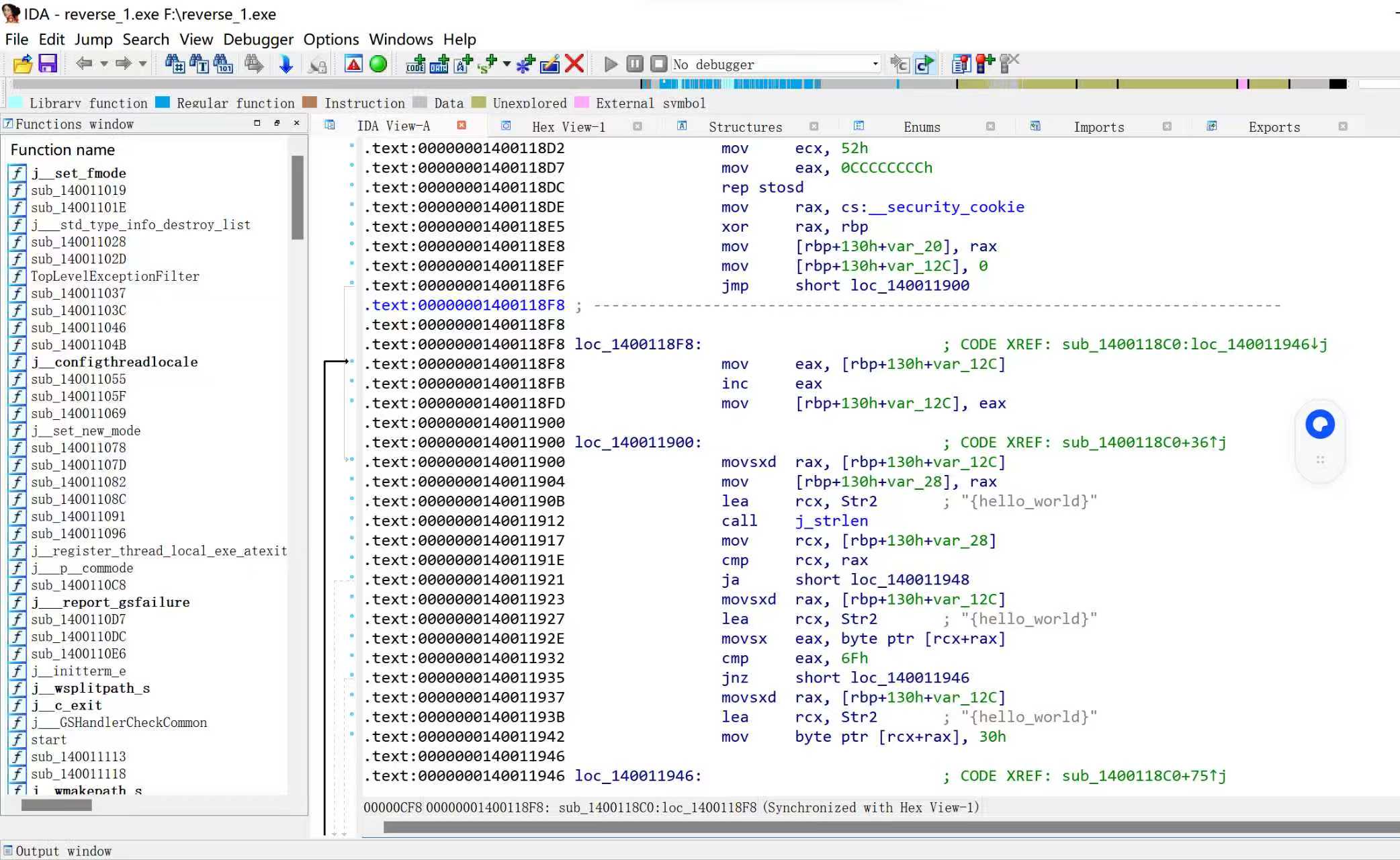Click the green circle toolbar icon
This screenshot has width=1400, height=860.
[378, 64]
